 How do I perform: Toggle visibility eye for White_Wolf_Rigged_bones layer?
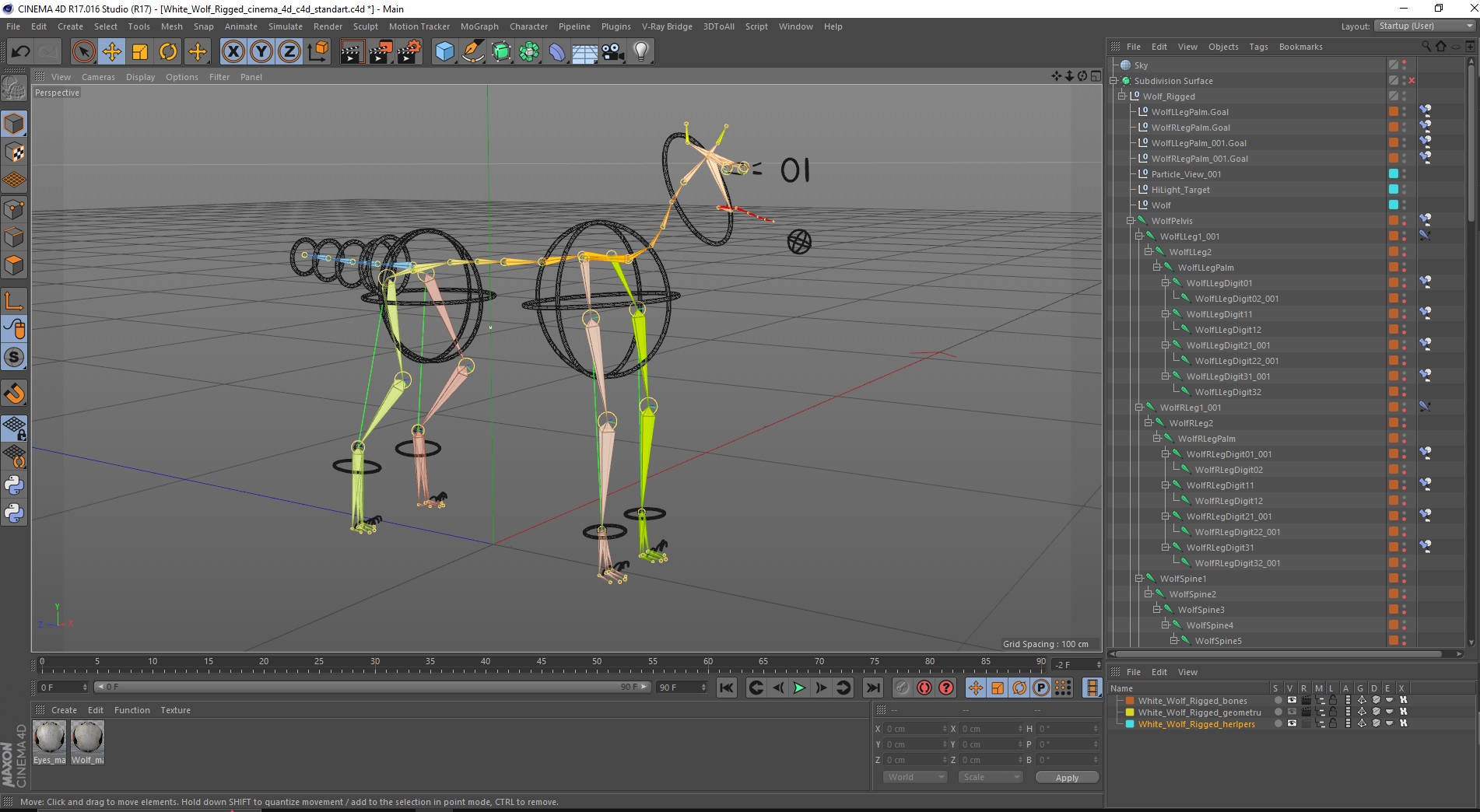pyautogui.click(x=1292, y=701)
